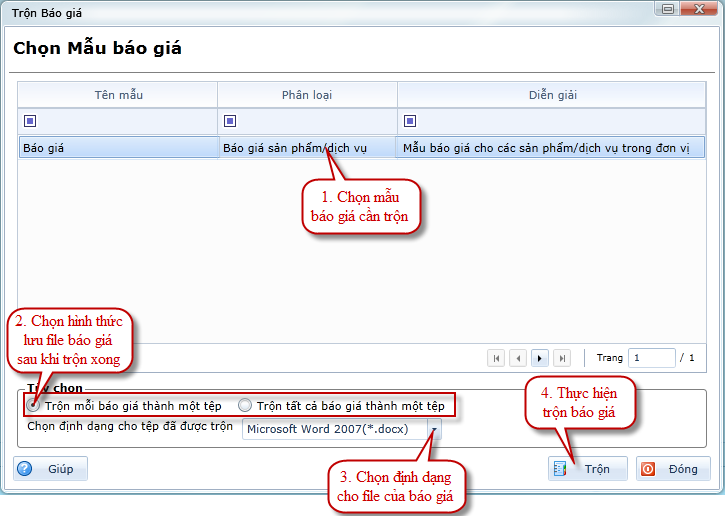The image size is (725, 516).
Task: Go to previous page in pager
Action: point(518,358)
